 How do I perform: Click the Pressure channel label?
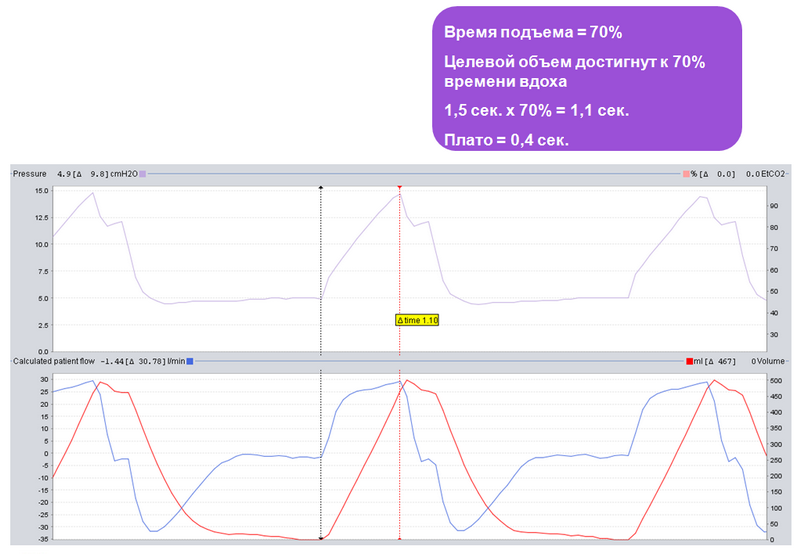(30, 174)
